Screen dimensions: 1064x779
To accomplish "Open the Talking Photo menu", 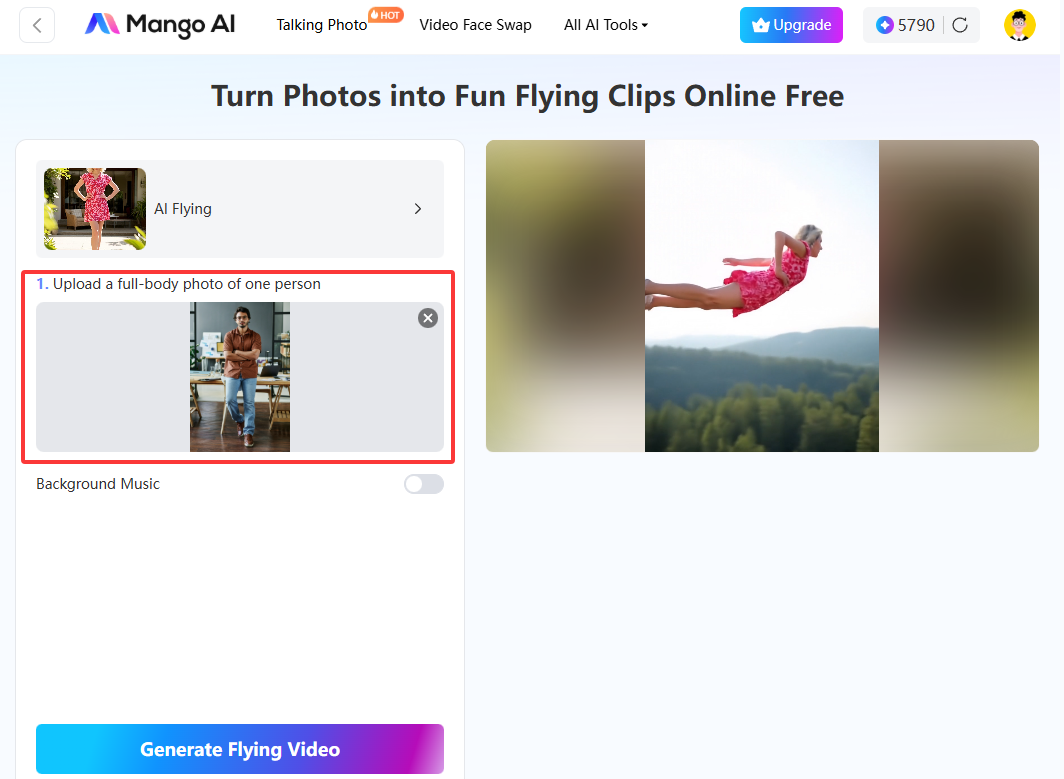I will (x=321, y=25).
